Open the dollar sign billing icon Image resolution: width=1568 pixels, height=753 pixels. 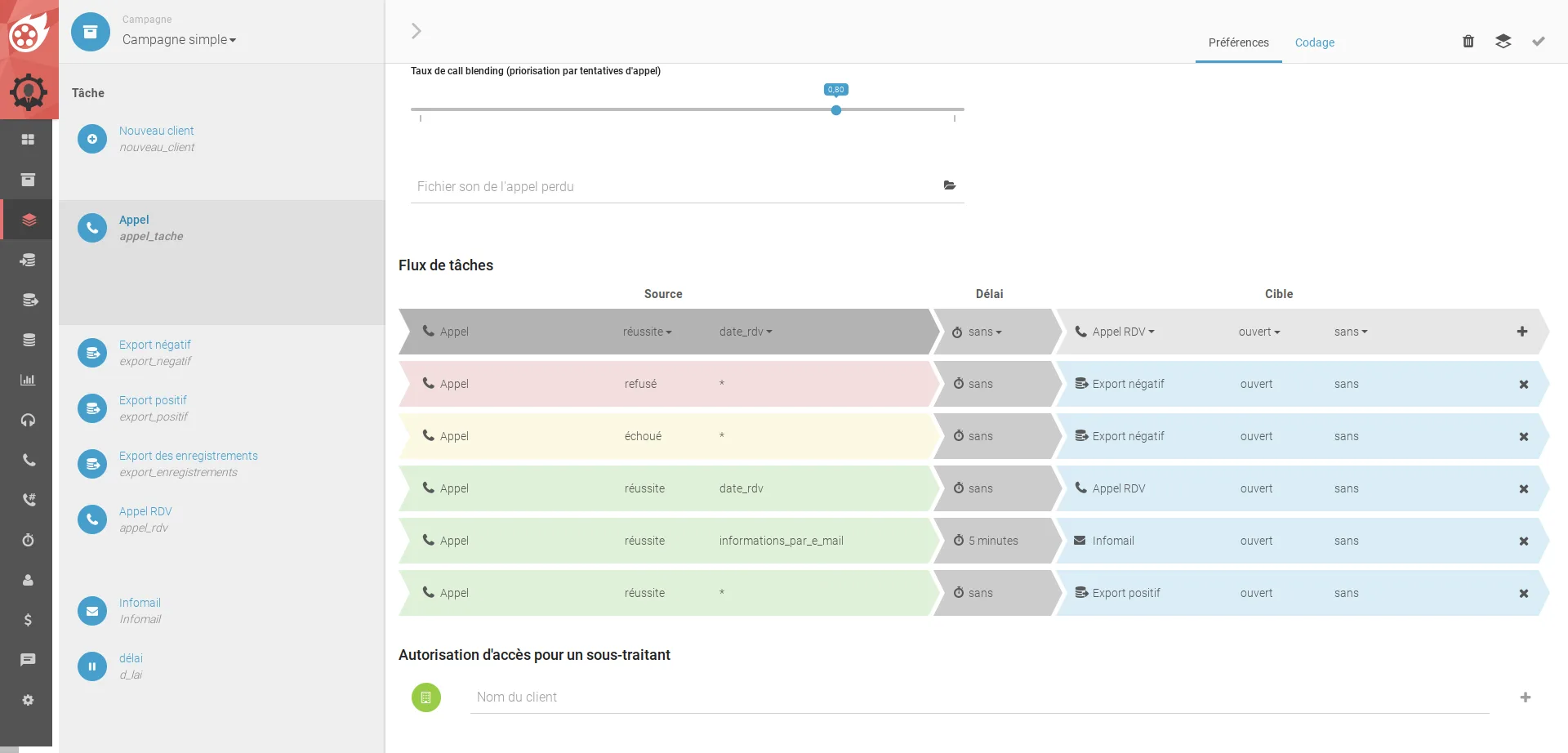(x=28, y=620)
